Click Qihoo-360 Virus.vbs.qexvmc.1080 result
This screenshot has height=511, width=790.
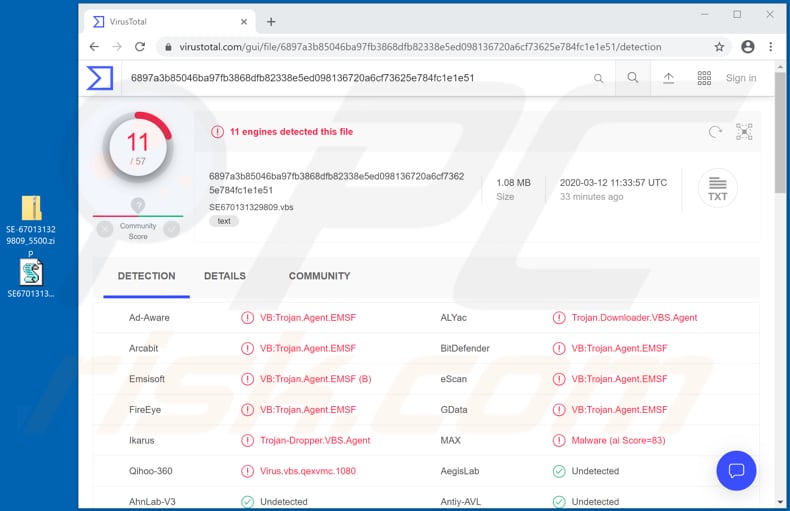coord(308,471)
